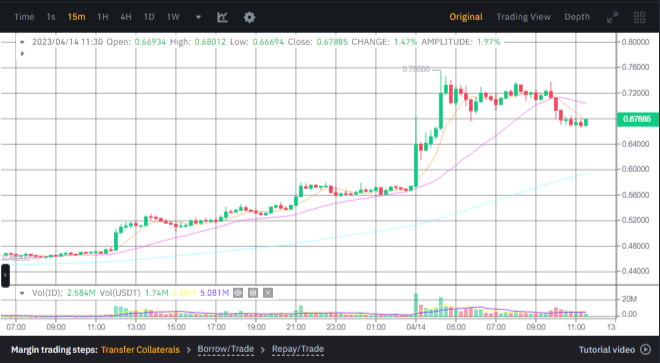Collapse the Vol indicator legend arrow
The image size is (660, 363).
(22, 293)
